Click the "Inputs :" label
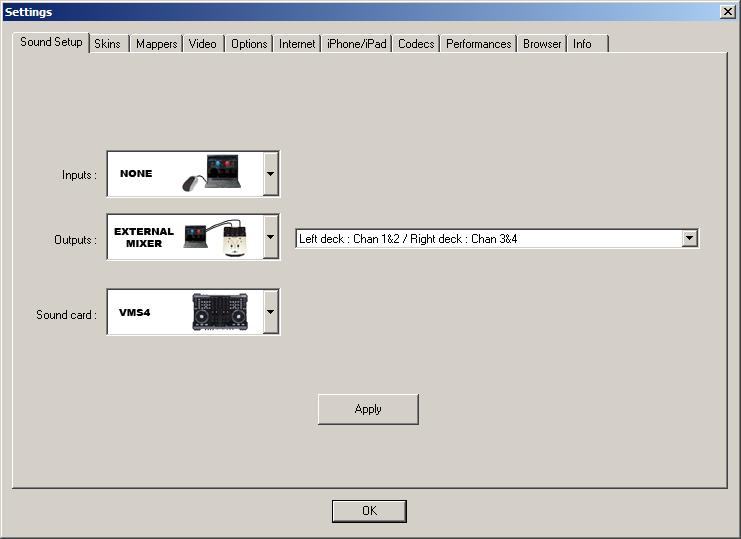 click(x=79, y=175)
